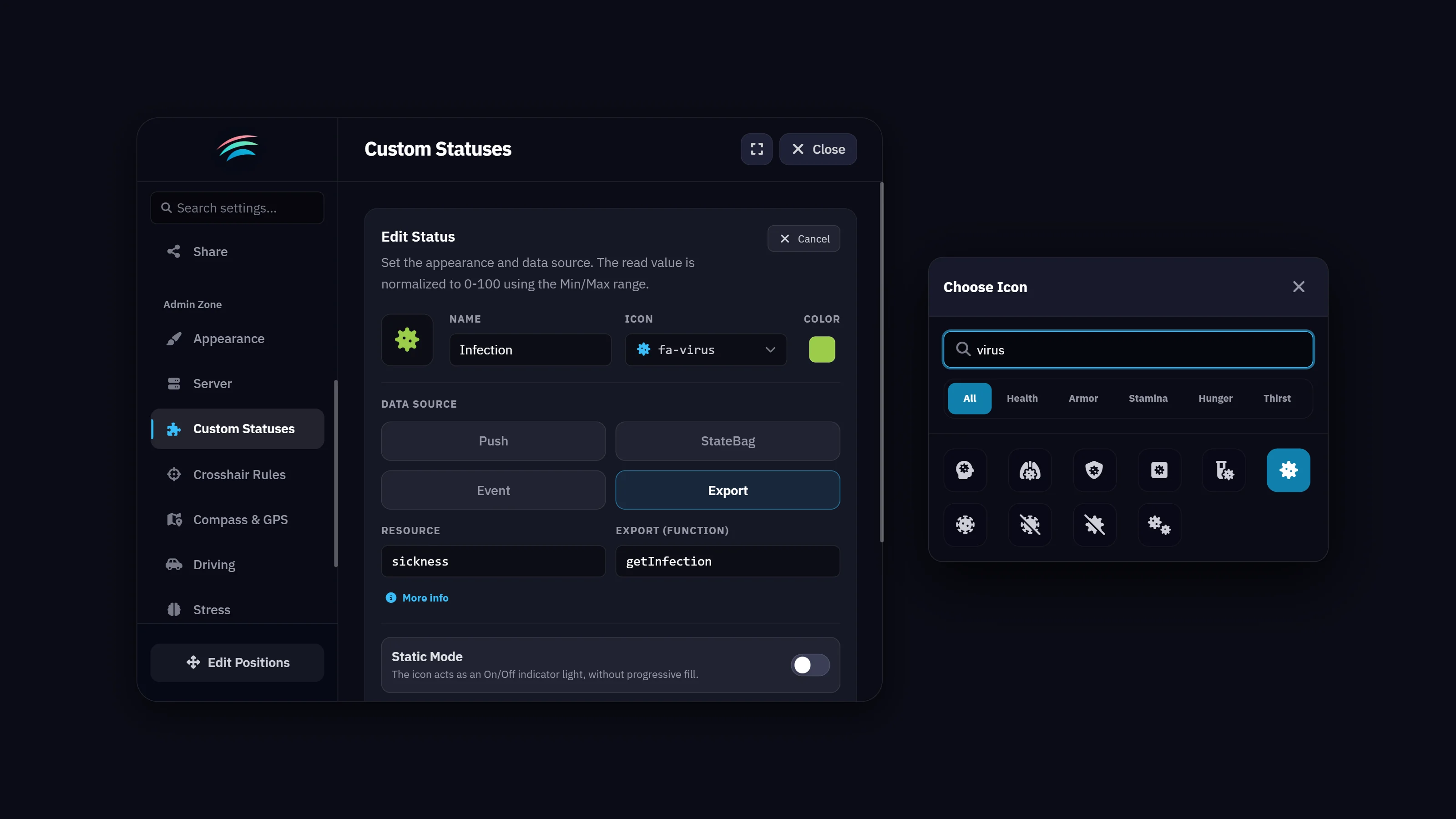
Task: Open Server settings in sidebar
Action: point(238,384)
